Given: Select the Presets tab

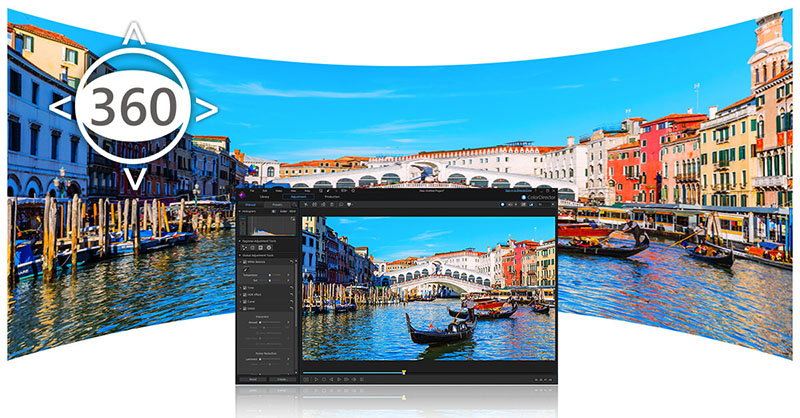Looking at the screenshot, I should tap(277, 205).
